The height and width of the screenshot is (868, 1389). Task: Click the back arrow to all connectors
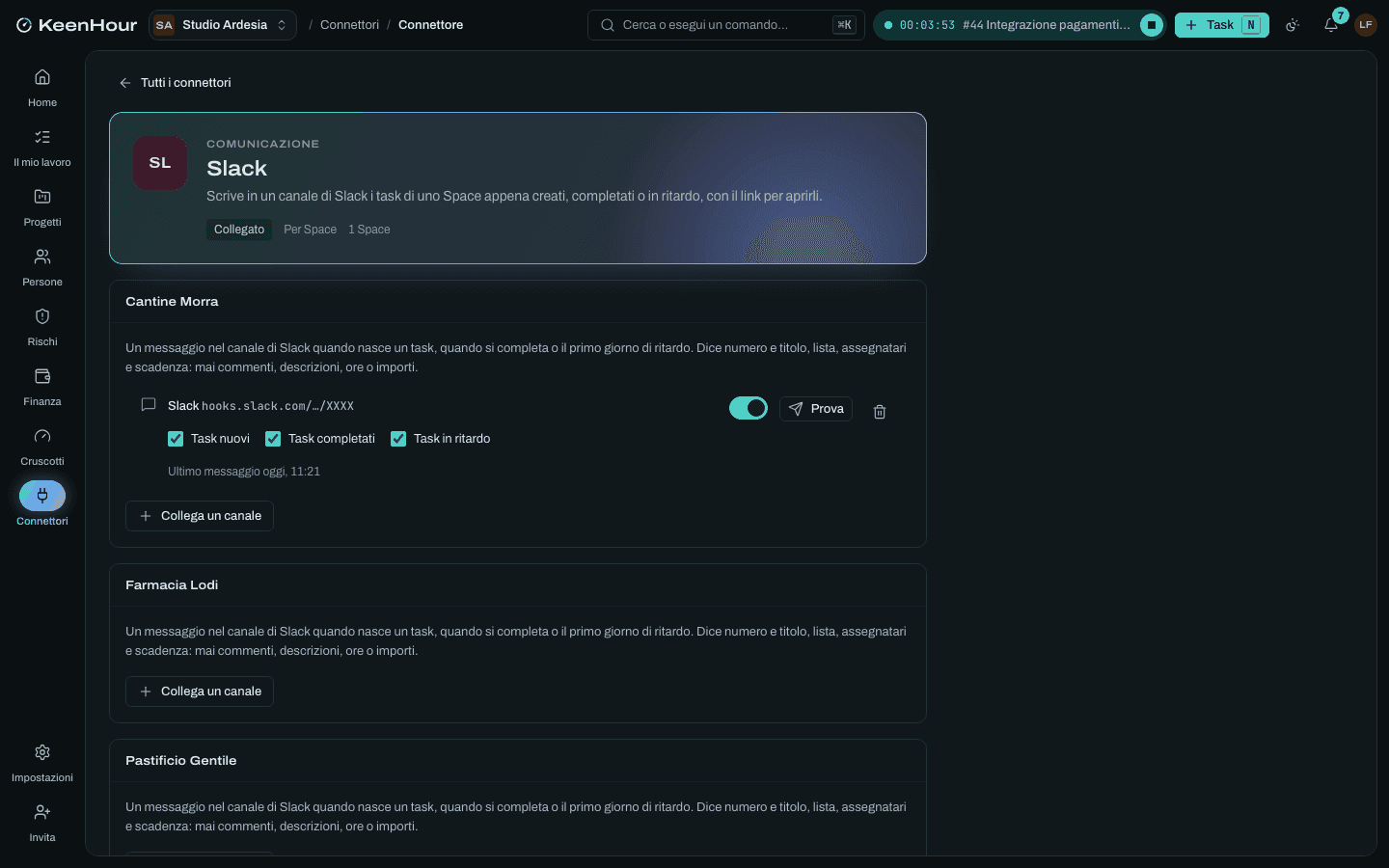point(125,83)
